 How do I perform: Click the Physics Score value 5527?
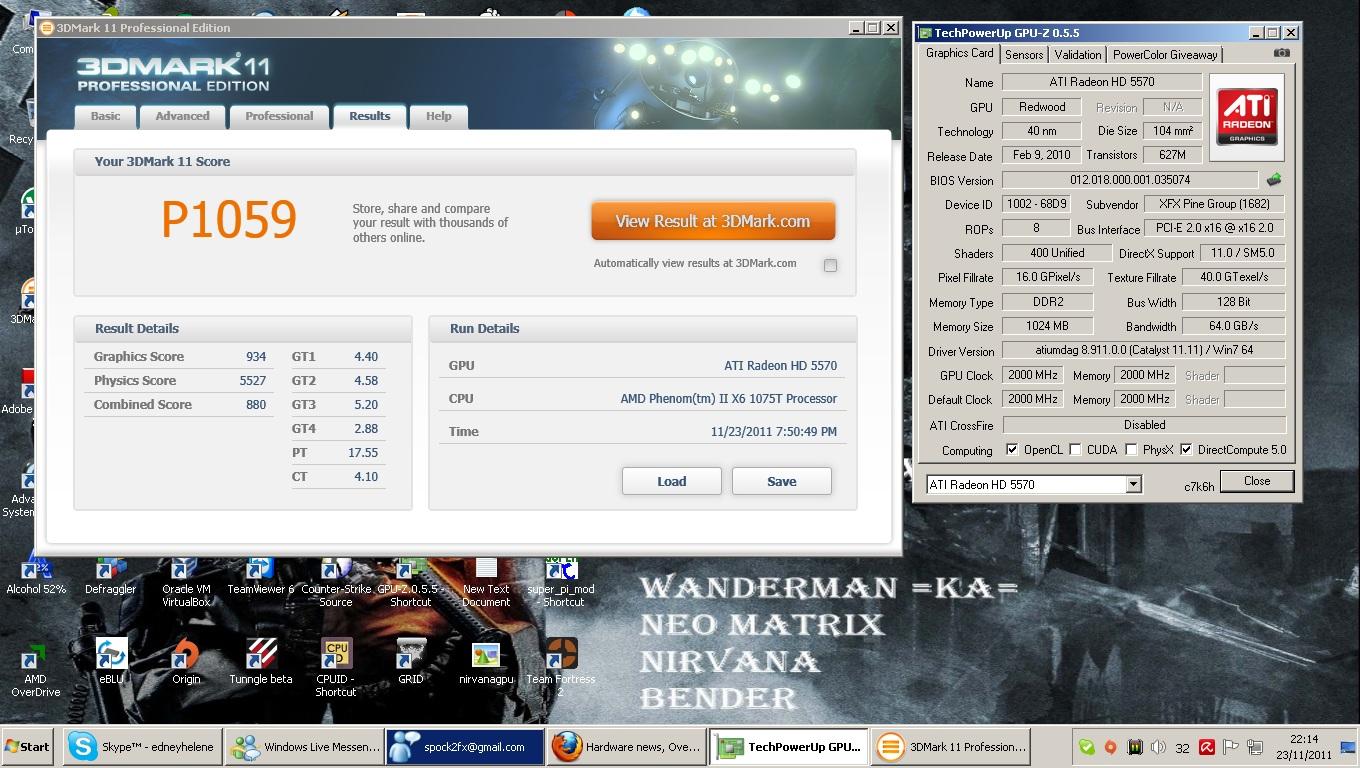tap(253, 381)
